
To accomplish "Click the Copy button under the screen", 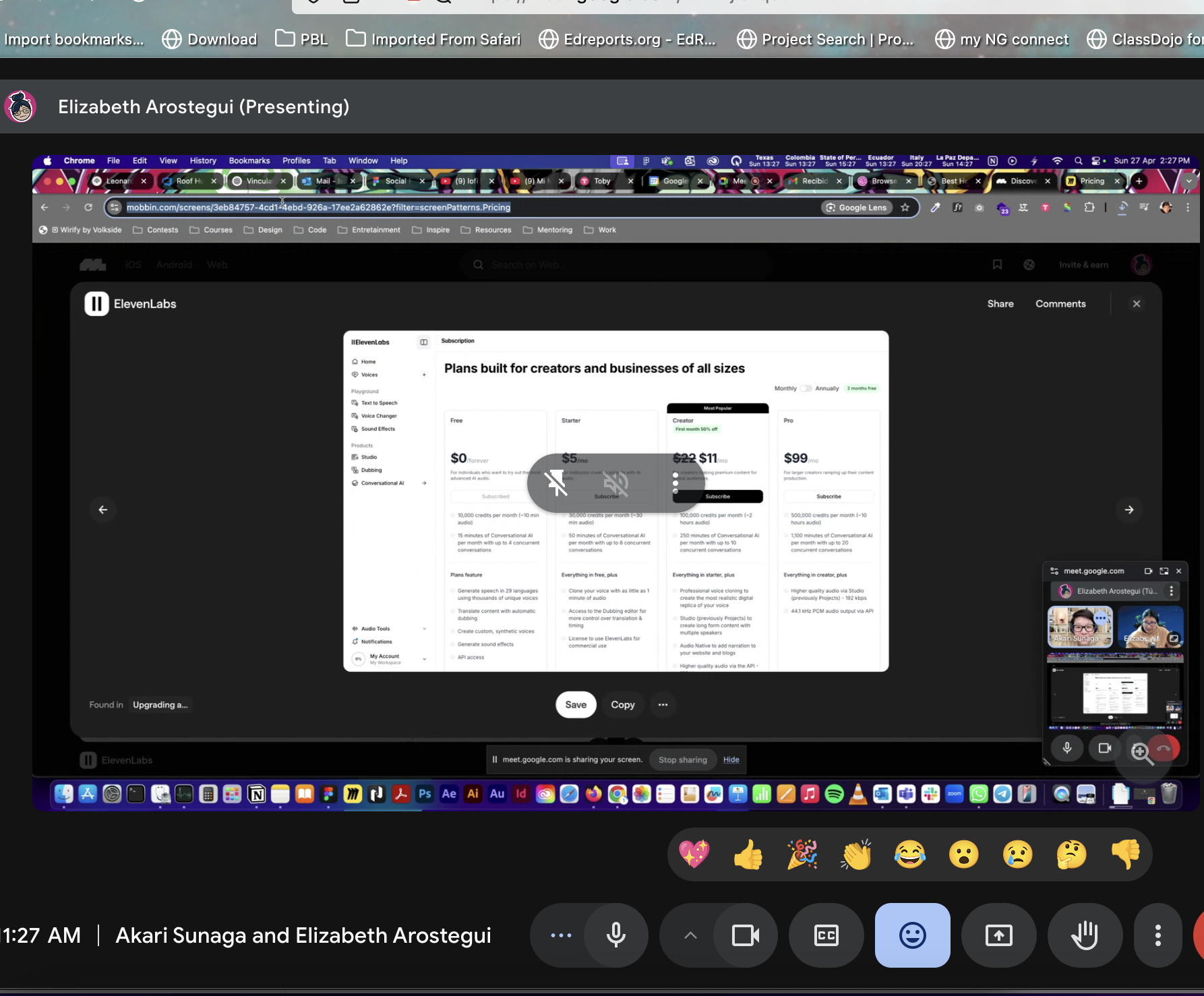I will tap(623, 705).
